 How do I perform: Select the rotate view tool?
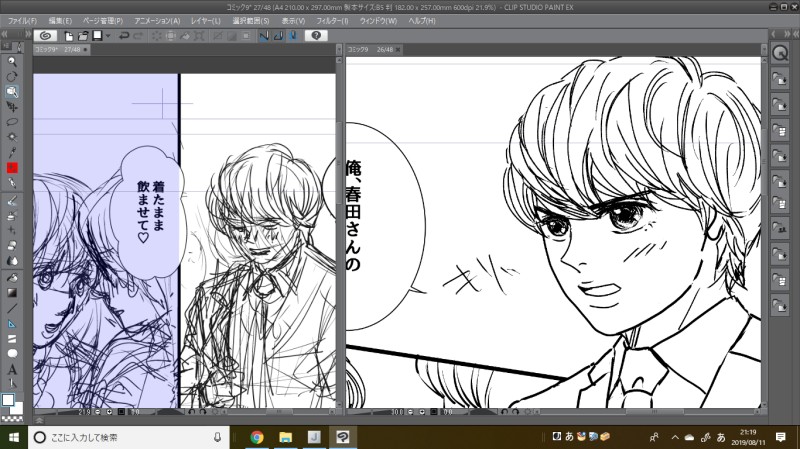point(12,77)
